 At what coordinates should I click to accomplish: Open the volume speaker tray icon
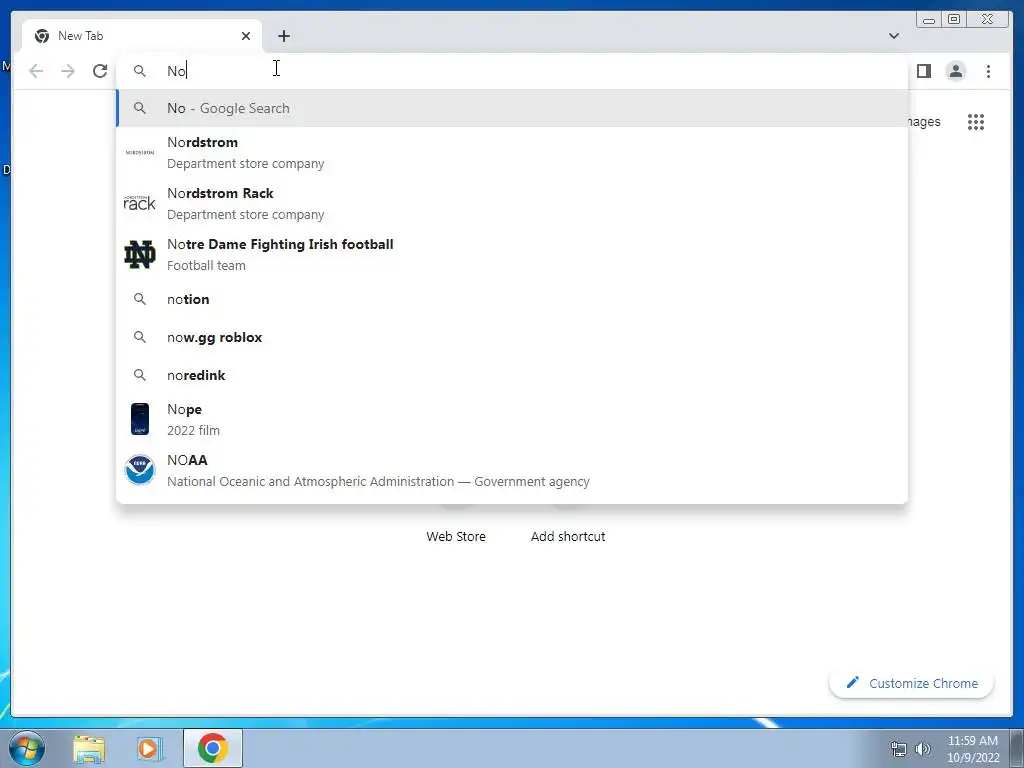(923, 749)
